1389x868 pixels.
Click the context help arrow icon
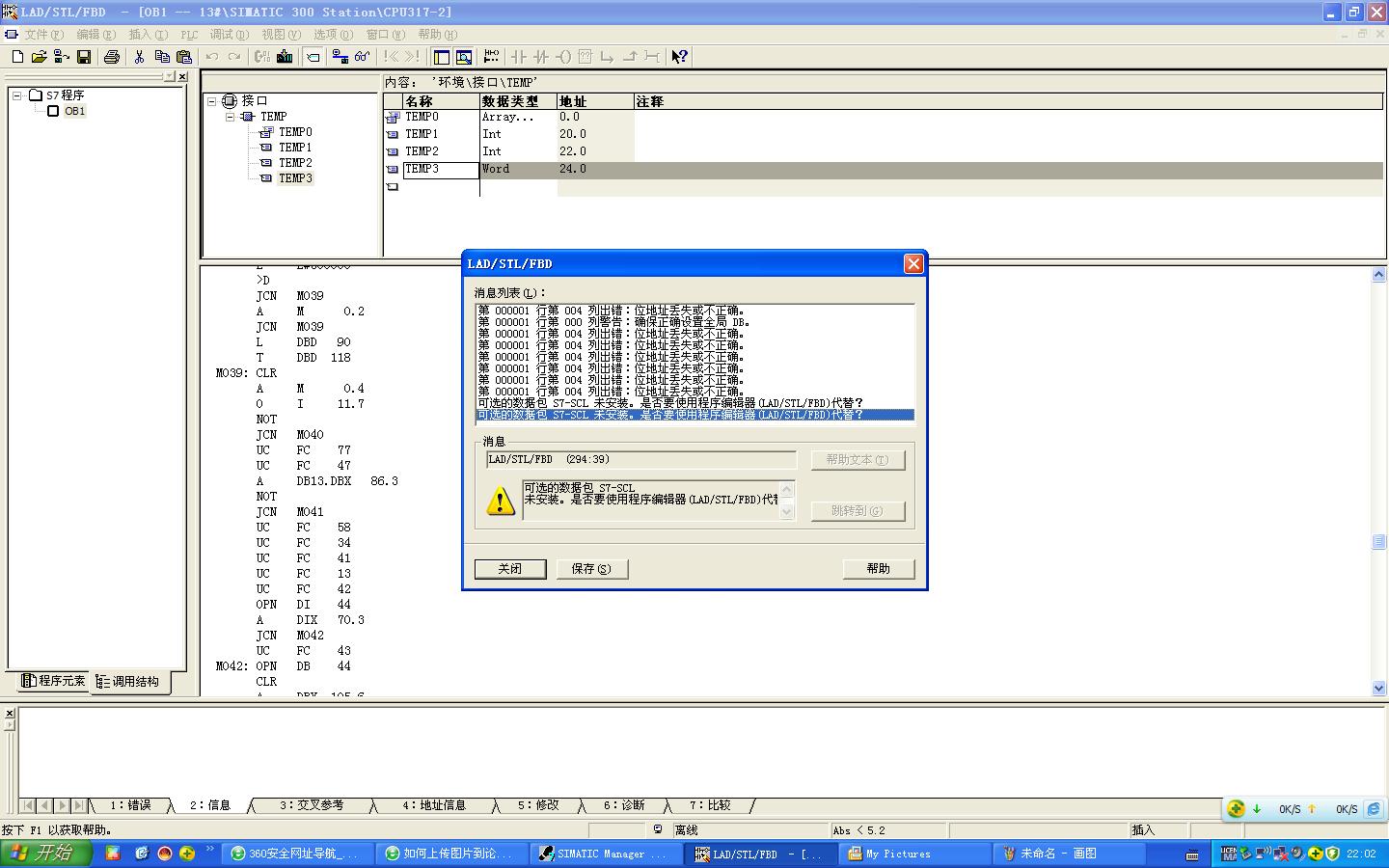pyautogui.click(x=679, y=57)
